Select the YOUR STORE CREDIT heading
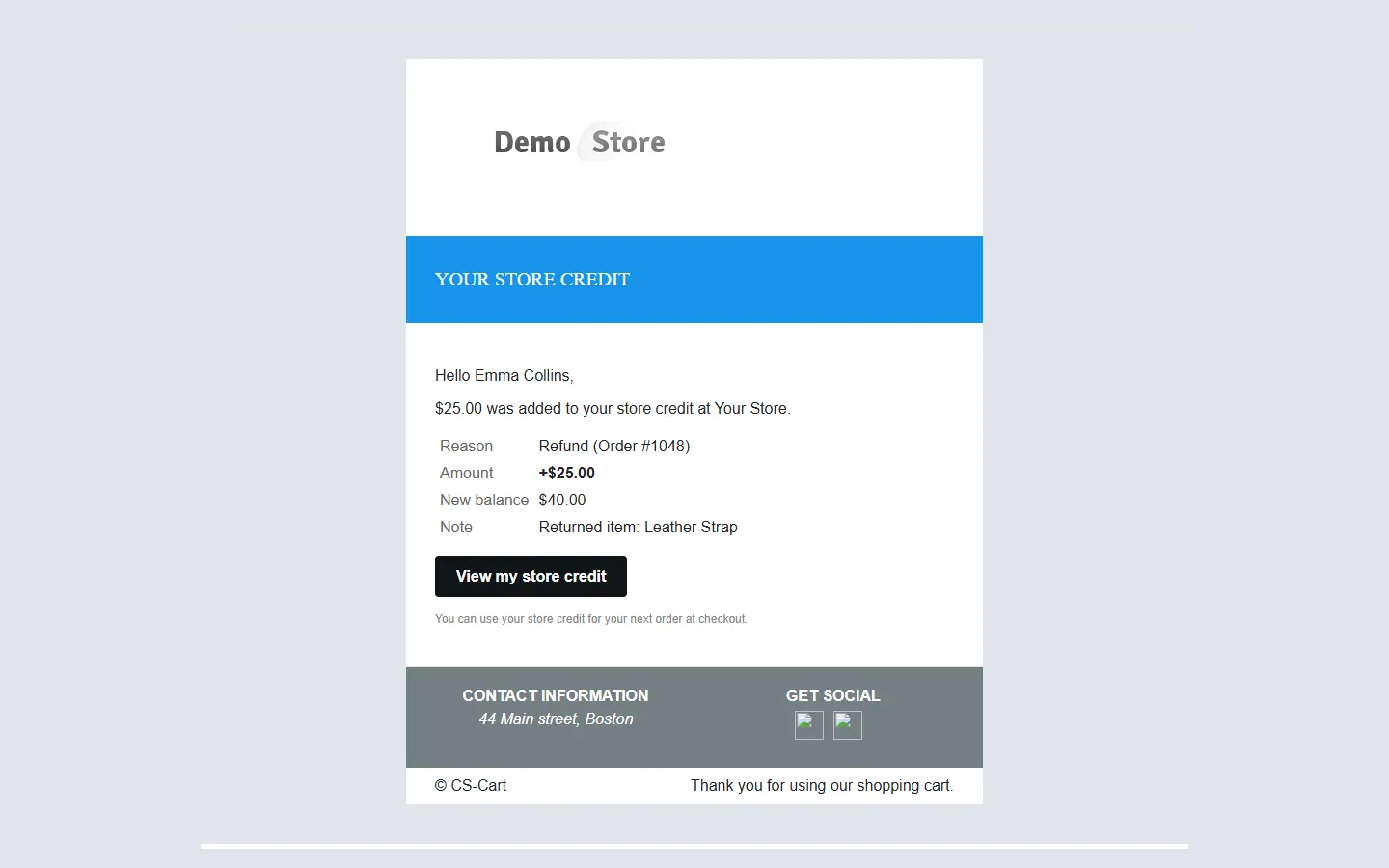This screenshot has height=868, width=1389. [532, 280]
